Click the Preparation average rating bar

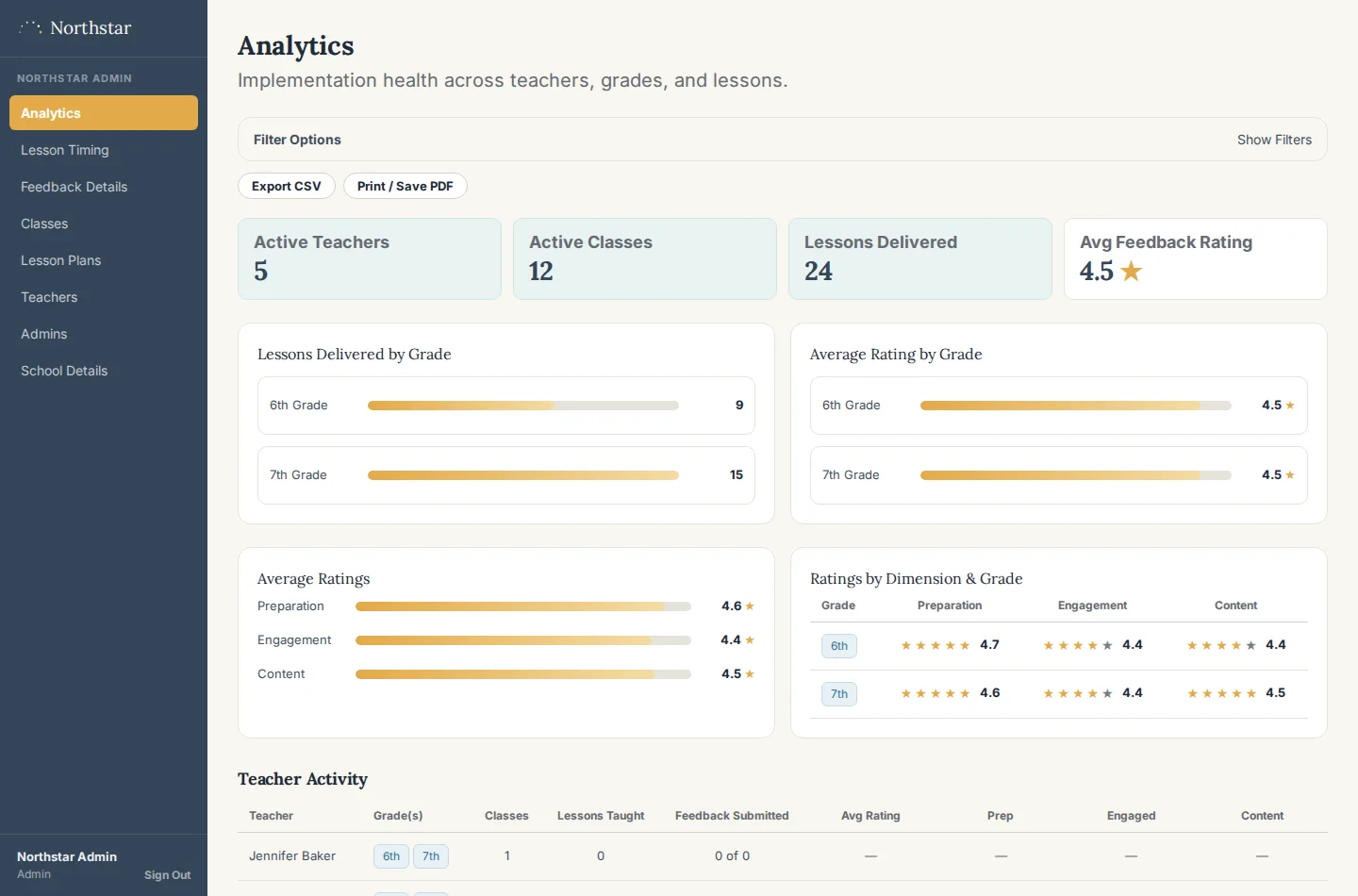[x=523, y=606]
